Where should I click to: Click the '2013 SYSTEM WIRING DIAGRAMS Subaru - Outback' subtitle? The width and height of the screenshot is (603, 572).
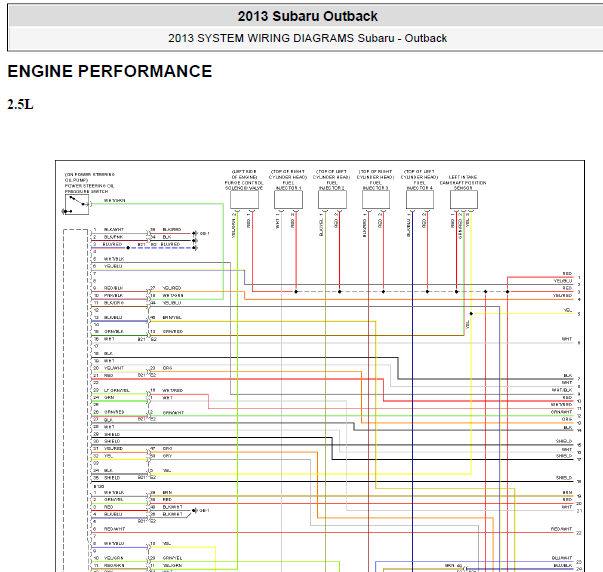click(x=307, y=38)
